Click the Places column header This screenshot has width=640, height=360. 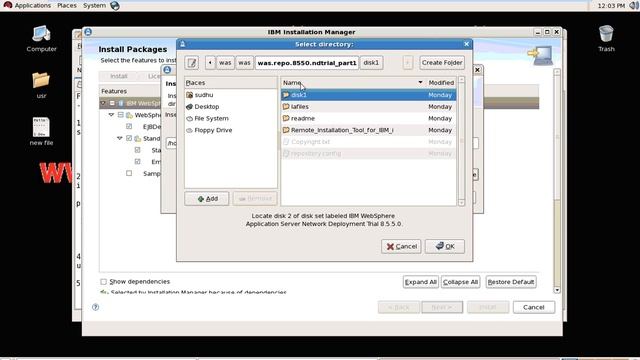pyautogui.click(x=231, y=83)
